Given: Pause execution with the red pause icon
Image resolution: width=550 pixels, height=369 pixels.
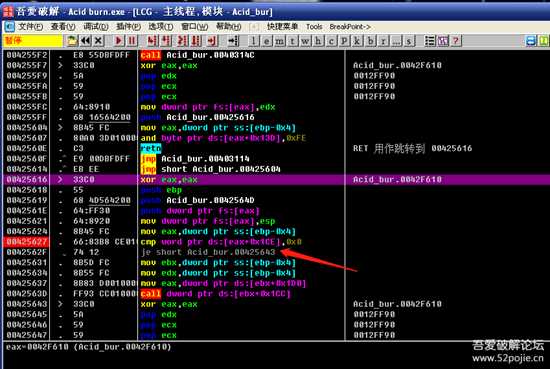Looking at the screenshot, I should (132, 41).
